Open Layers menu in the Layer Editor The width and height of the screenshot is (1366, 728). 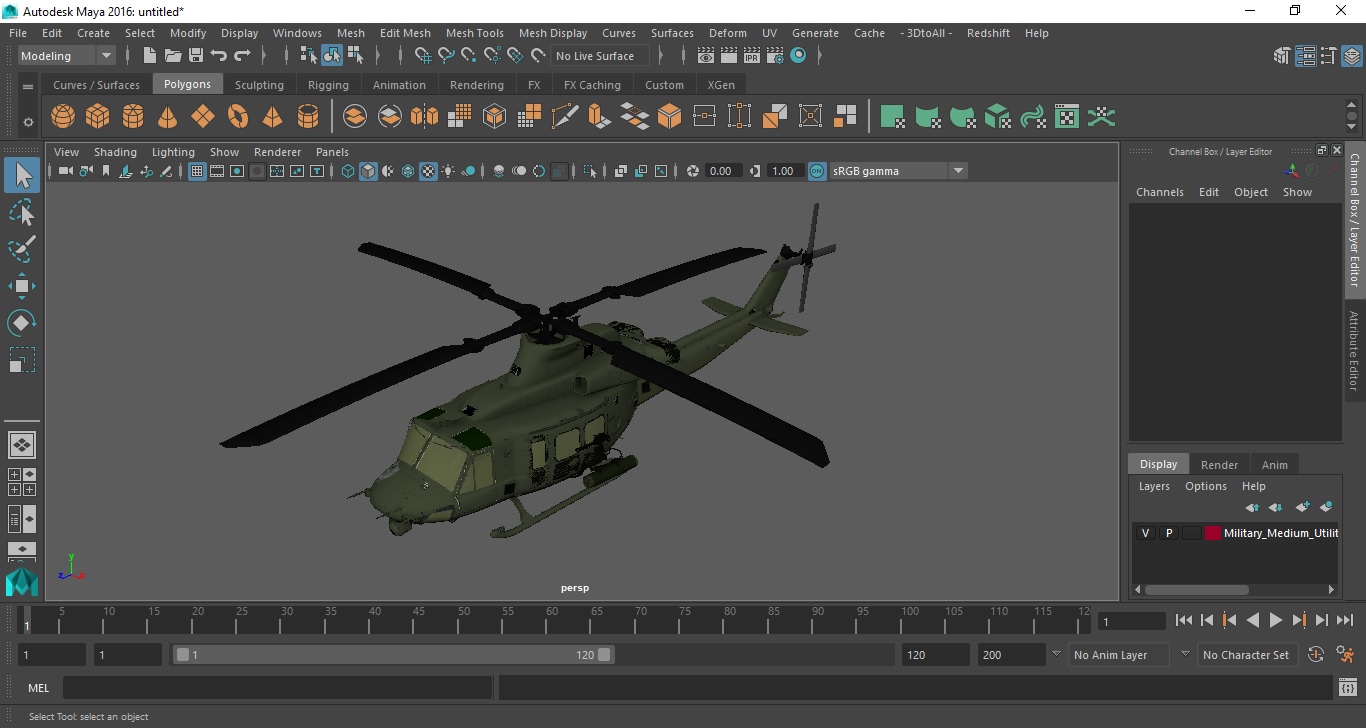[1154, 486]
